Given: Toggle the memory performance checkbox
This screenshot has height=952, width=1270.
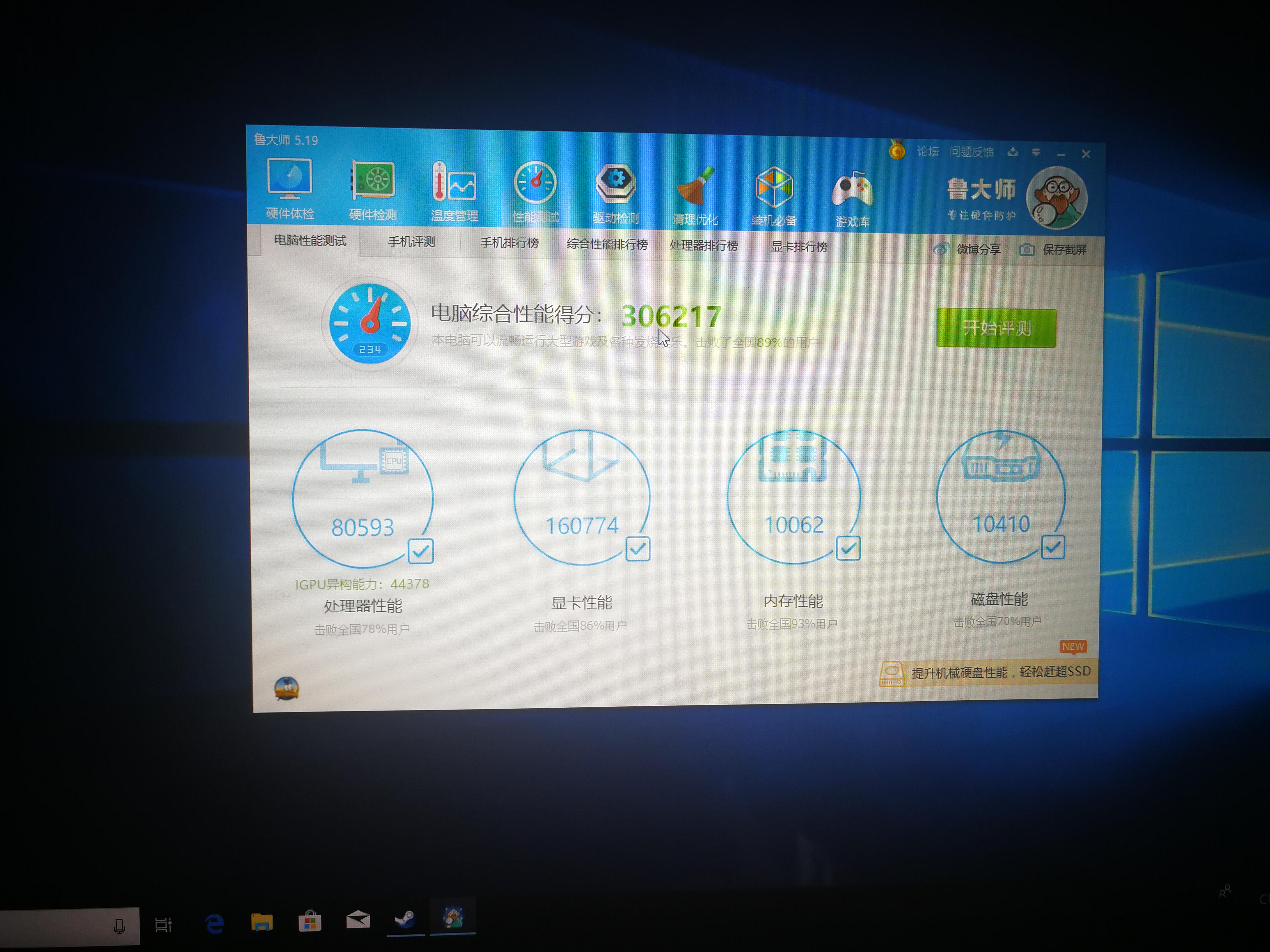Looking at the screenshot, I should 848,548.
